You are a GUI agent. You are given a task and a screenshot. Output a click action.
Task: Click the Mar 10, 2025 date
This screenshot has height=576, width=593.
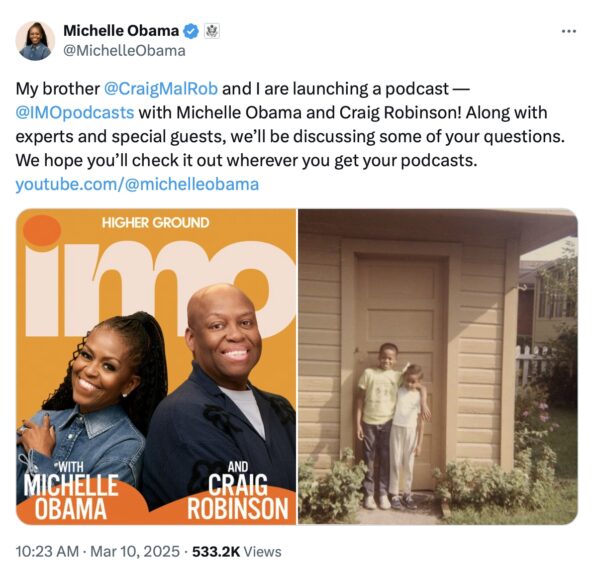(x=135, y=551)
